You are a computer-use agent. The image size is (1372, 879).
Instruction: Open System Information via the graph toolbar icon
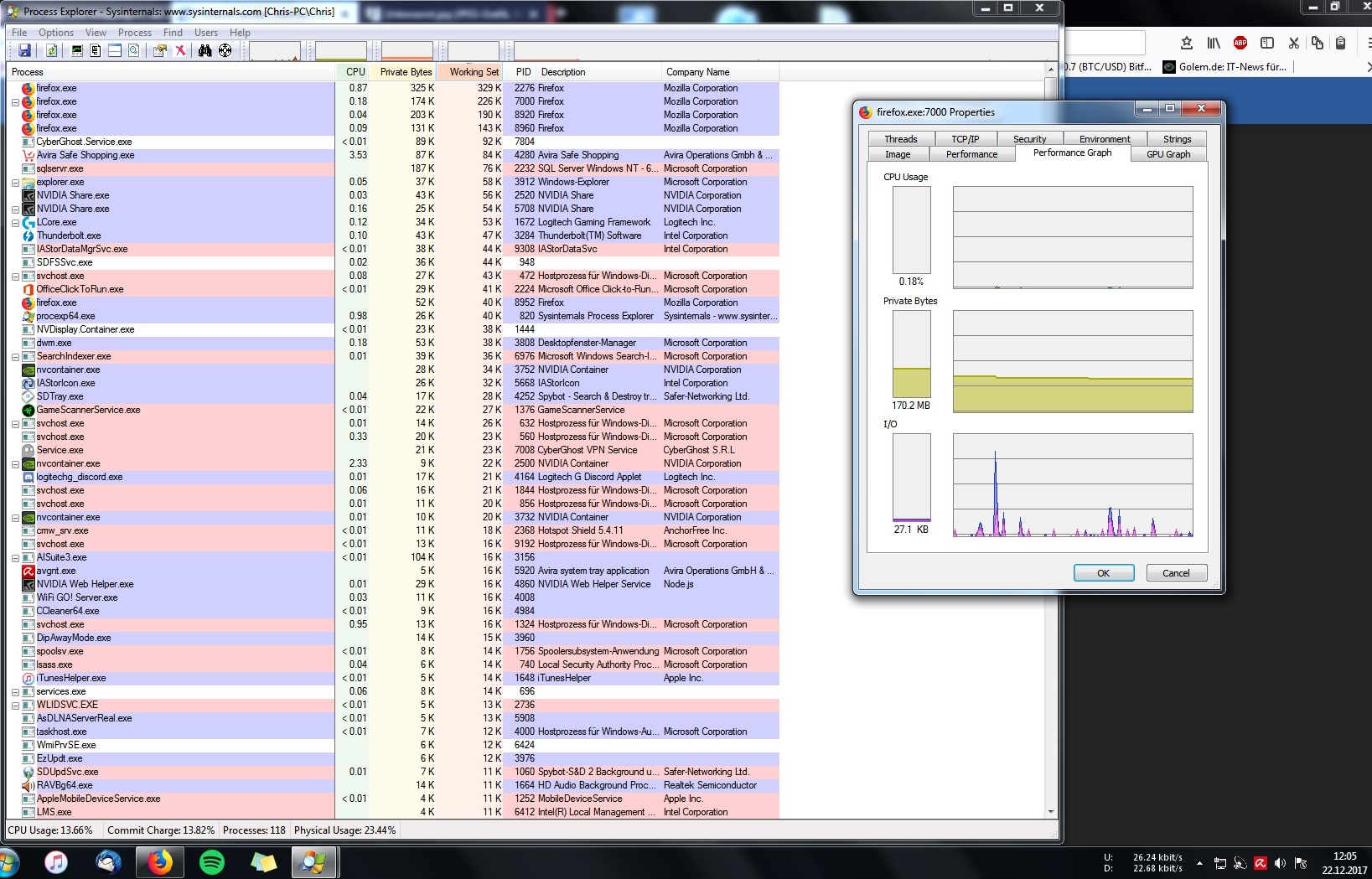tap(77, 50)
